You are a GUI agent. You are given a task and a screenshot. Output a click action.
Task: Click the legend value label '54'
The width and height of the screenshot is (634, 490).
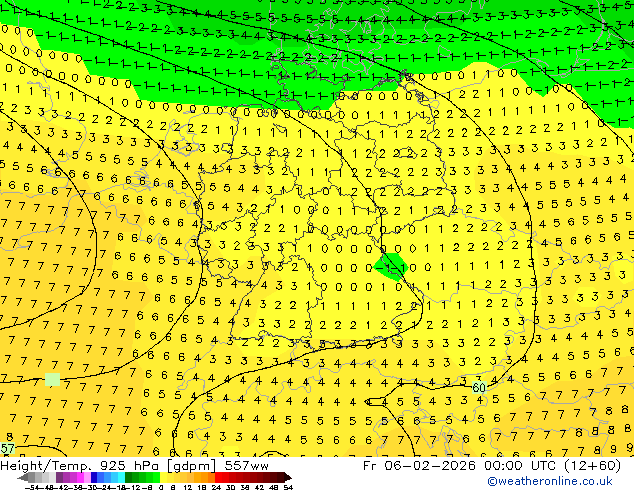[x=288, y=487]
